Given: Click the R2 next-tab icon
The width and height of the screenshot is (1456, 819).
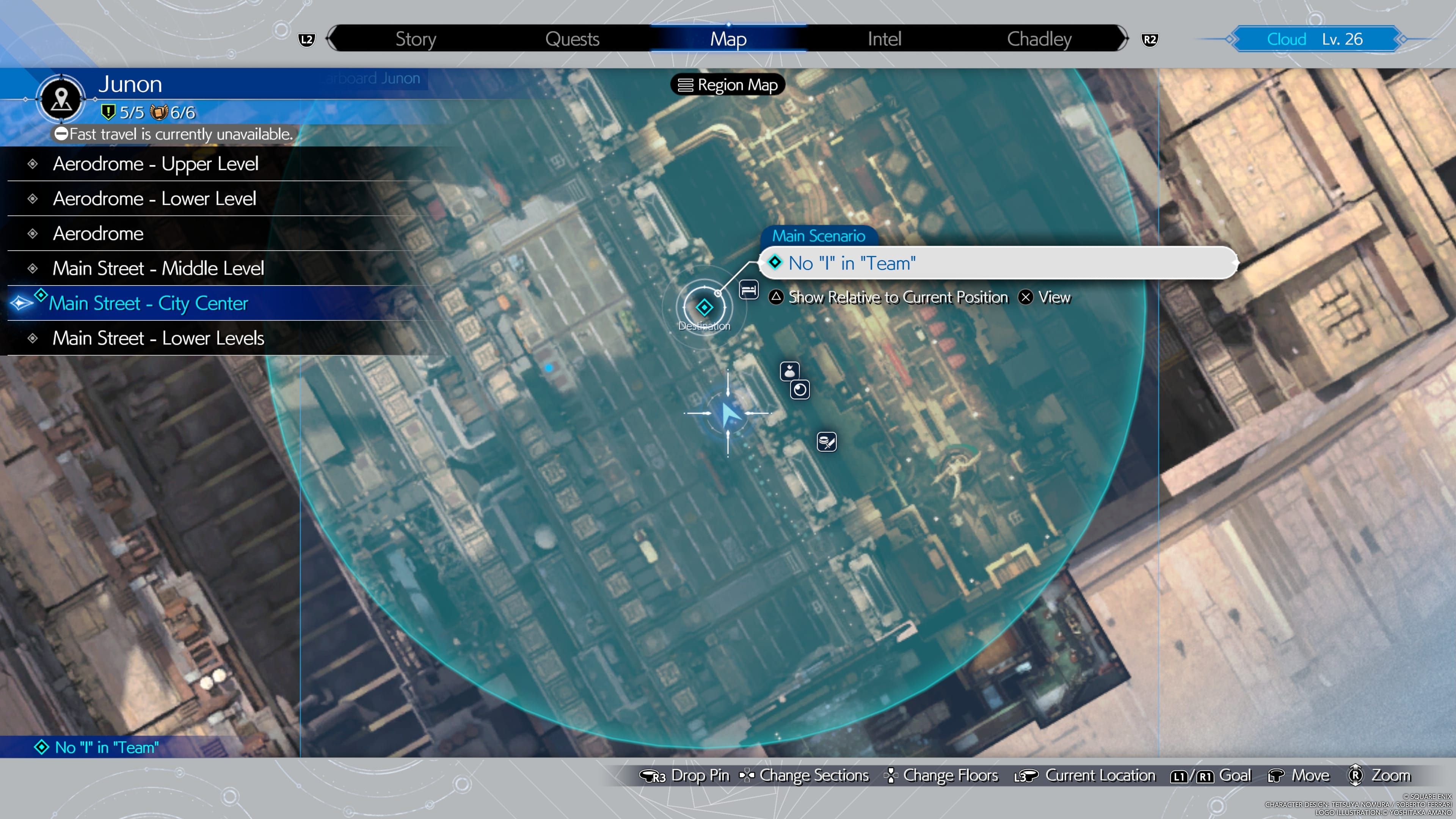Looking at the screenshot, I should point(1150,39).
